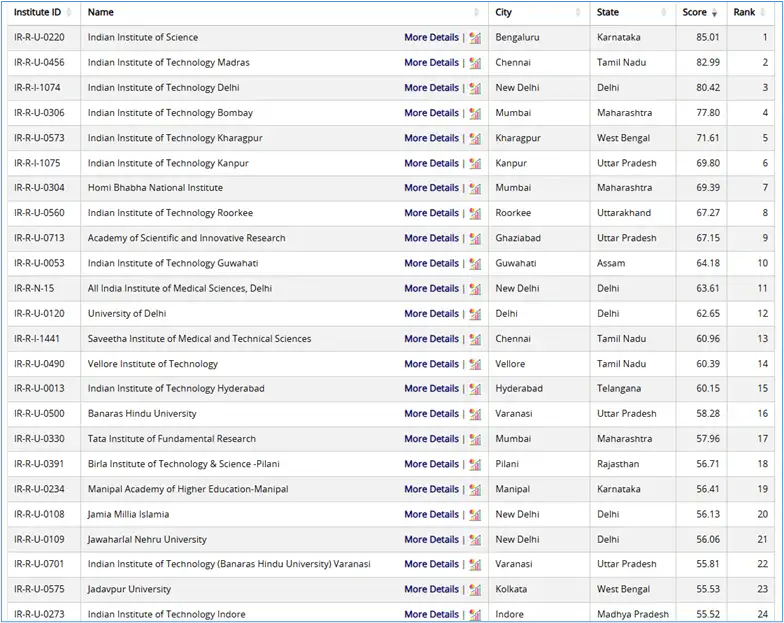
Task: Sort table by State column
Action: point(664,12)
